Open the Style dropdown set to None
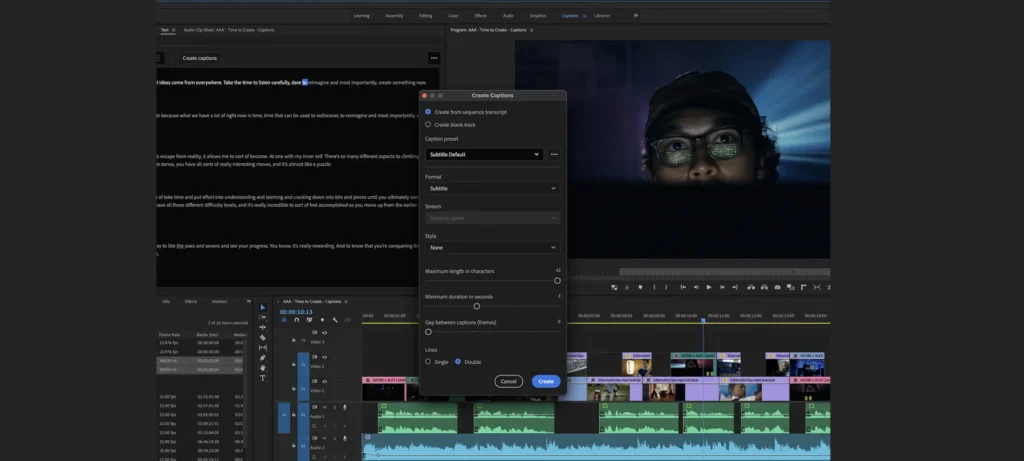The height and width of the screenshot is (461, 1024). (x=492, y=247)
